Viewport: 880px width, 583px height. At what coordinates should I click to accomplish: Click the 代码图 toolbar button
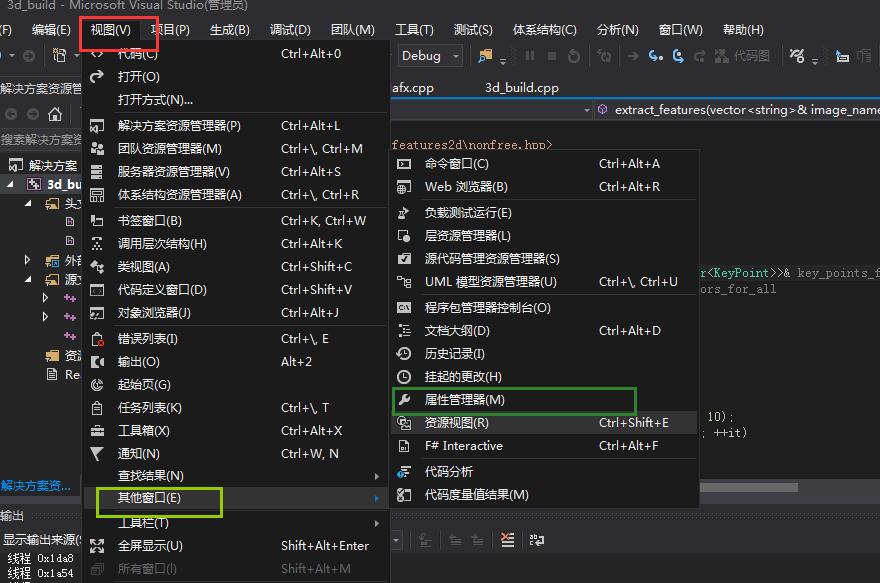(x=742, y=56)
